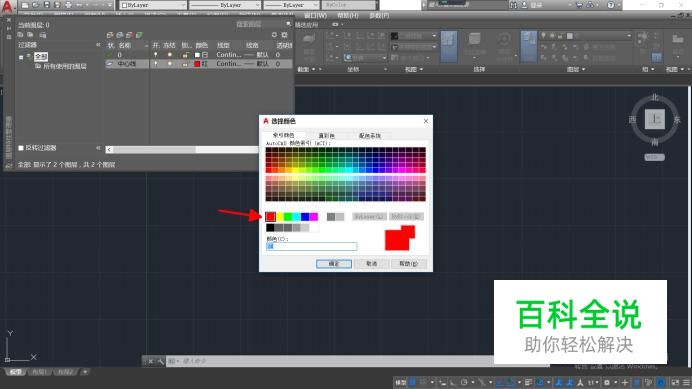Toggle the lightbulb visibility for layer 0

point(155,55)
